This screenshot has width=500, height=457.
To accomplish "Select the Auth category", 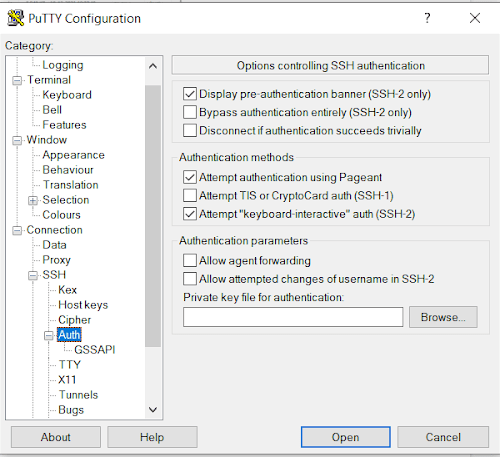I will pyautogui.click(x=69, y=335).
